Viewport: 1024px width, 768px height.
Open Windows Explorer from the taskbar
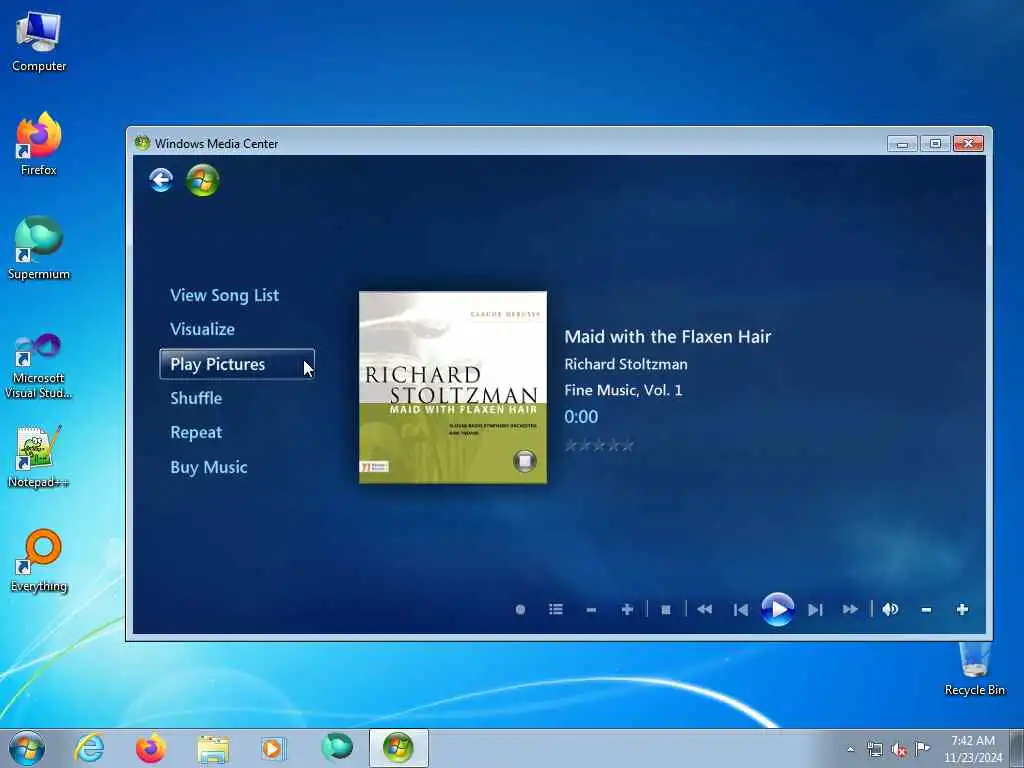click(x=213, y=749)
